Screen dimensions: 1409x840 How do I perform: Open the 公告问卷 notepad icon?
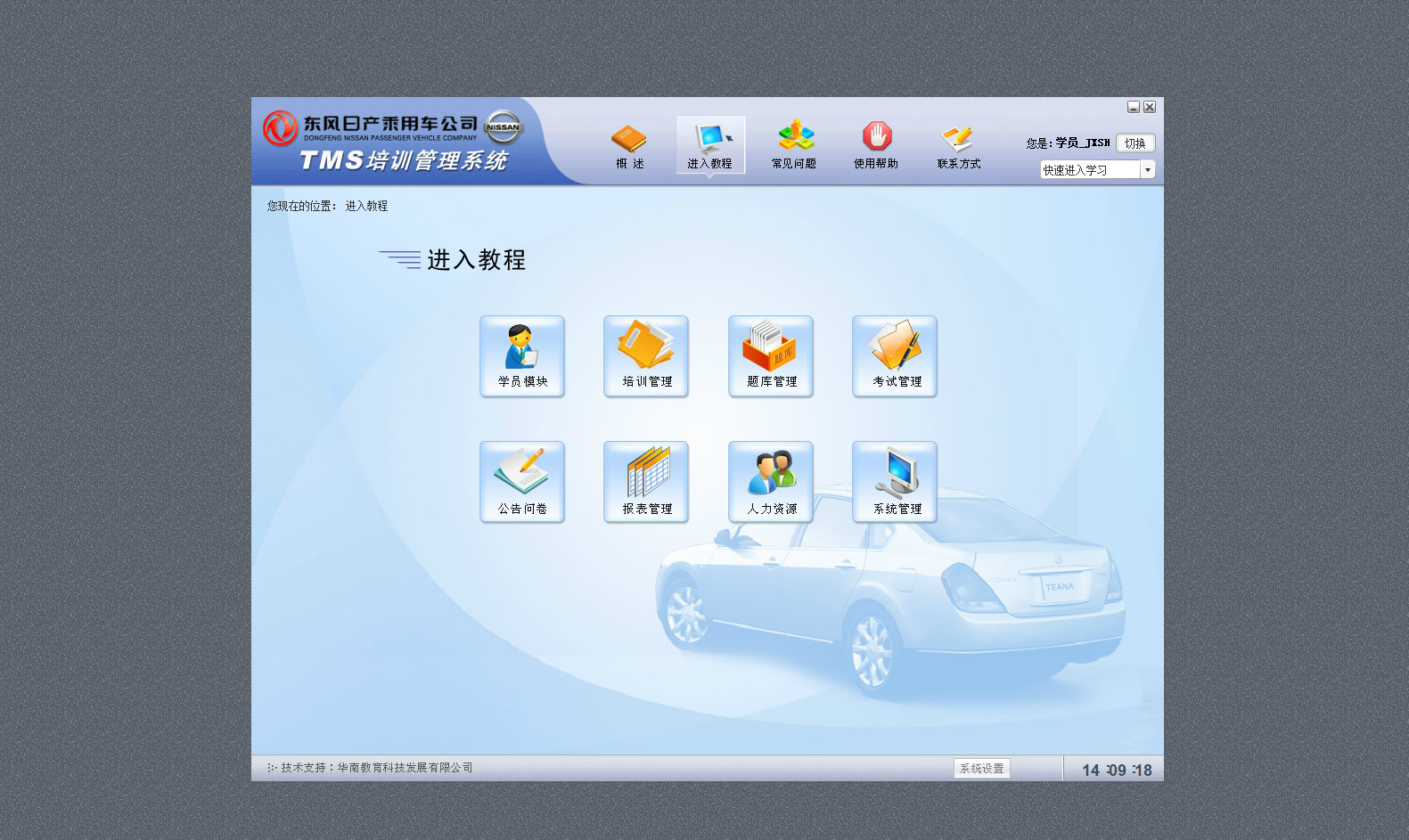(522, 482)
